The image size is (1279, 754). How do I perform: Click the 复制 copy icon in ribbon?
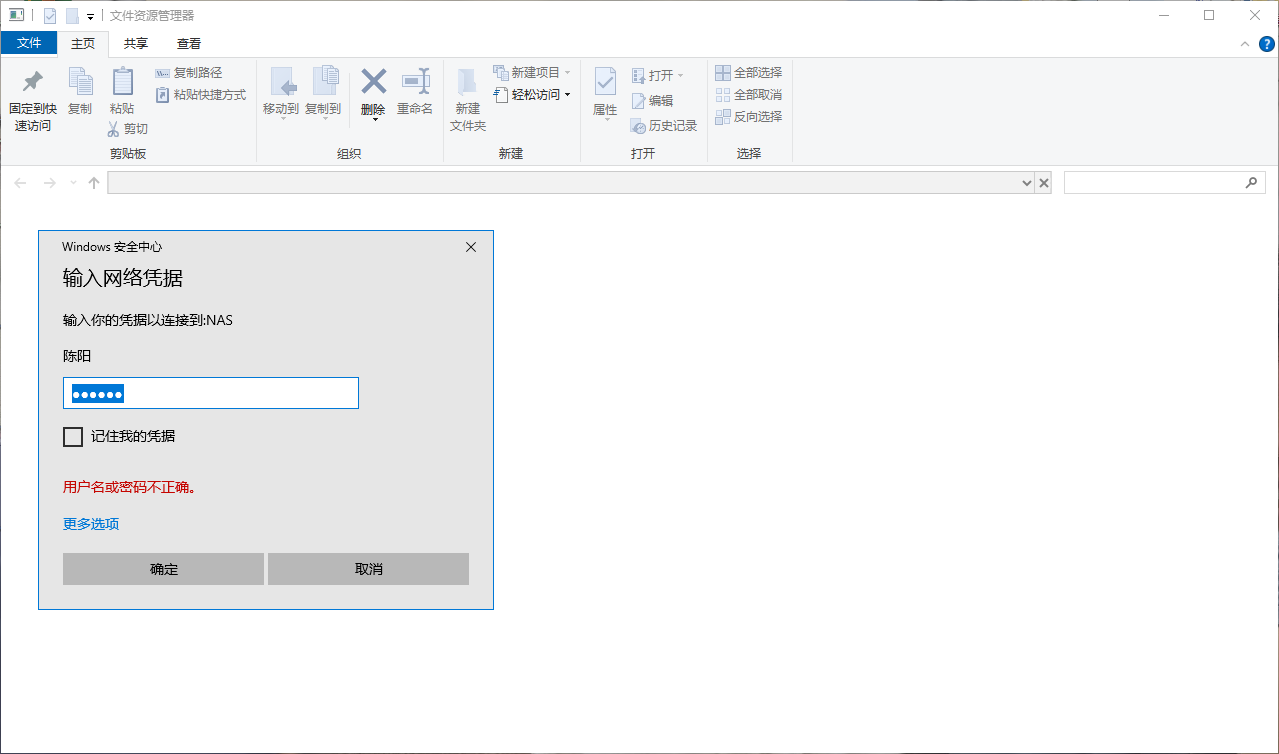pos(80,82)
